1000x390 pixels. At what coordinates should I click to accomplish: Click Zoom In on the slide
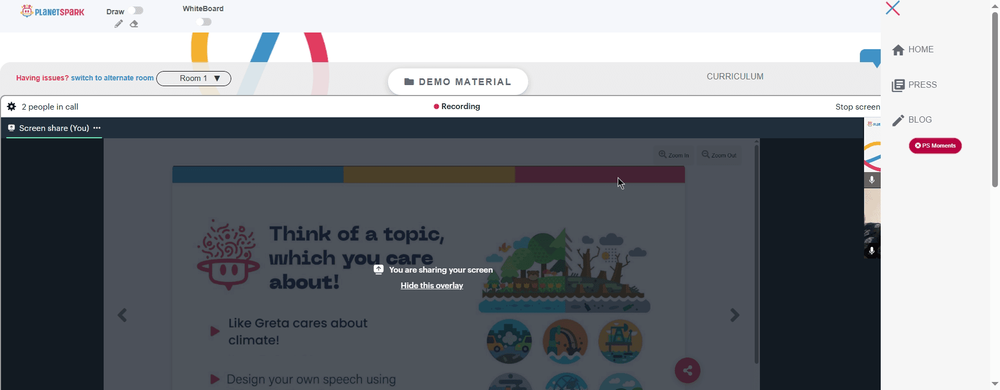click(673, 155)
